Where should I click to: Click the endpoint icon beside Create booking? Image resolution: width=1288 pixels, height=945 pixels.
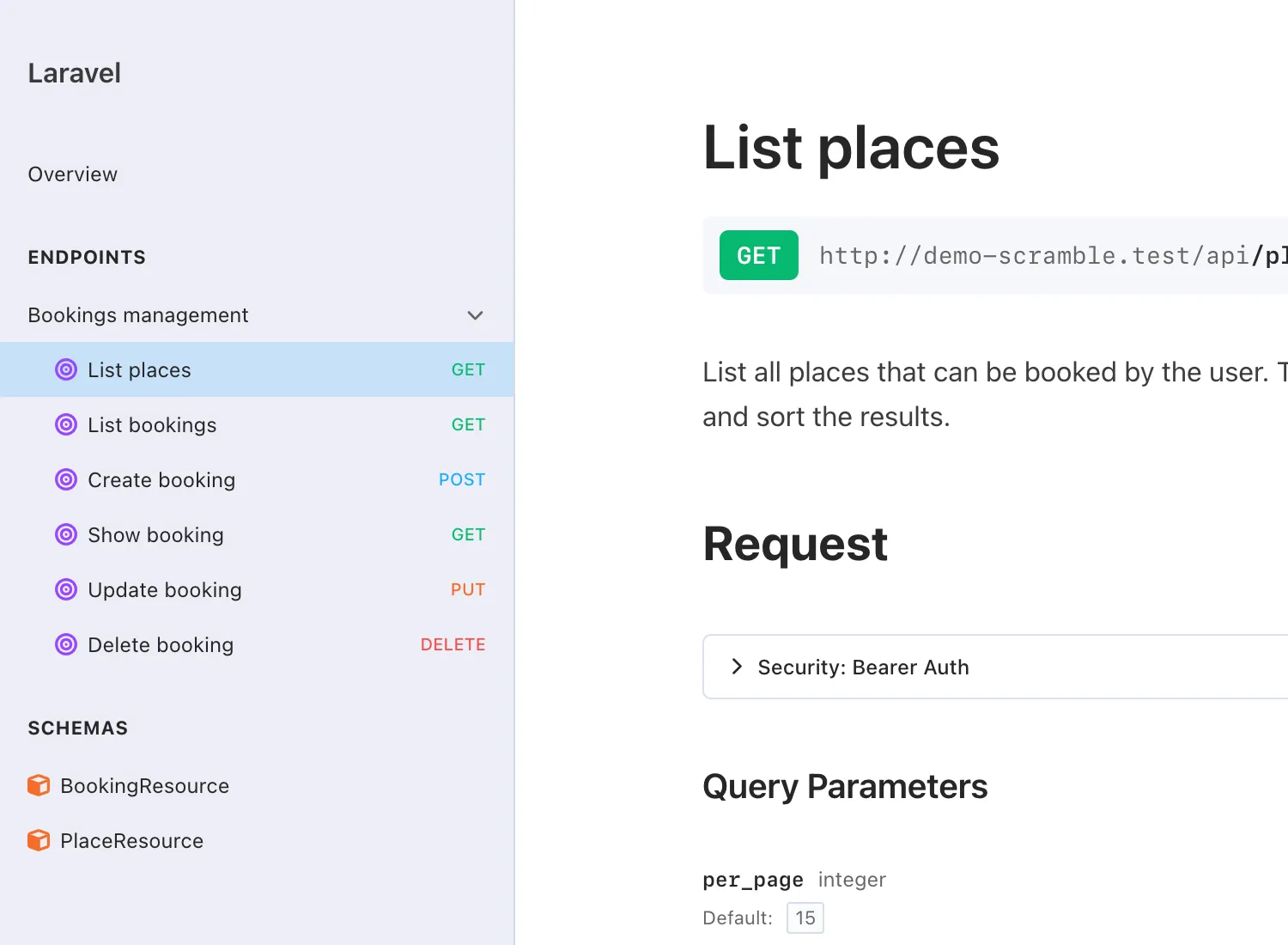[66, 479]
